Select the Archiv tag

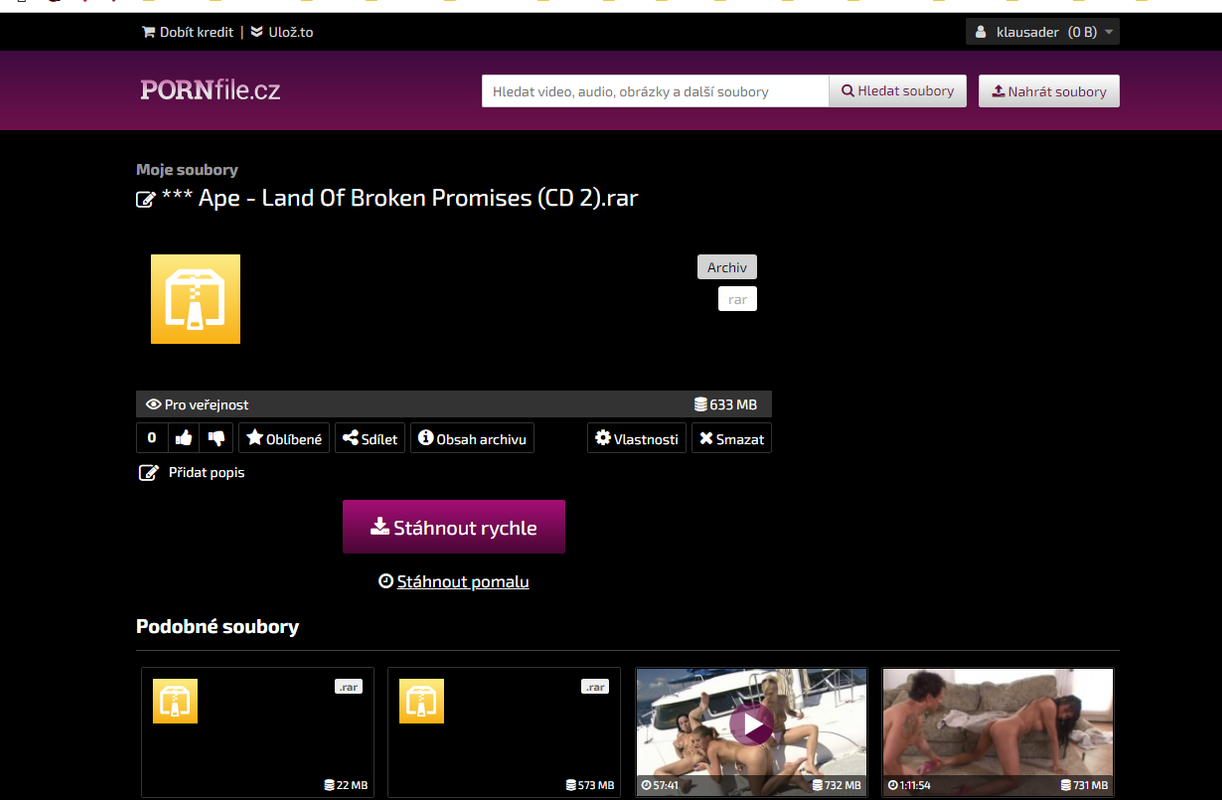[x=727, y=267]
